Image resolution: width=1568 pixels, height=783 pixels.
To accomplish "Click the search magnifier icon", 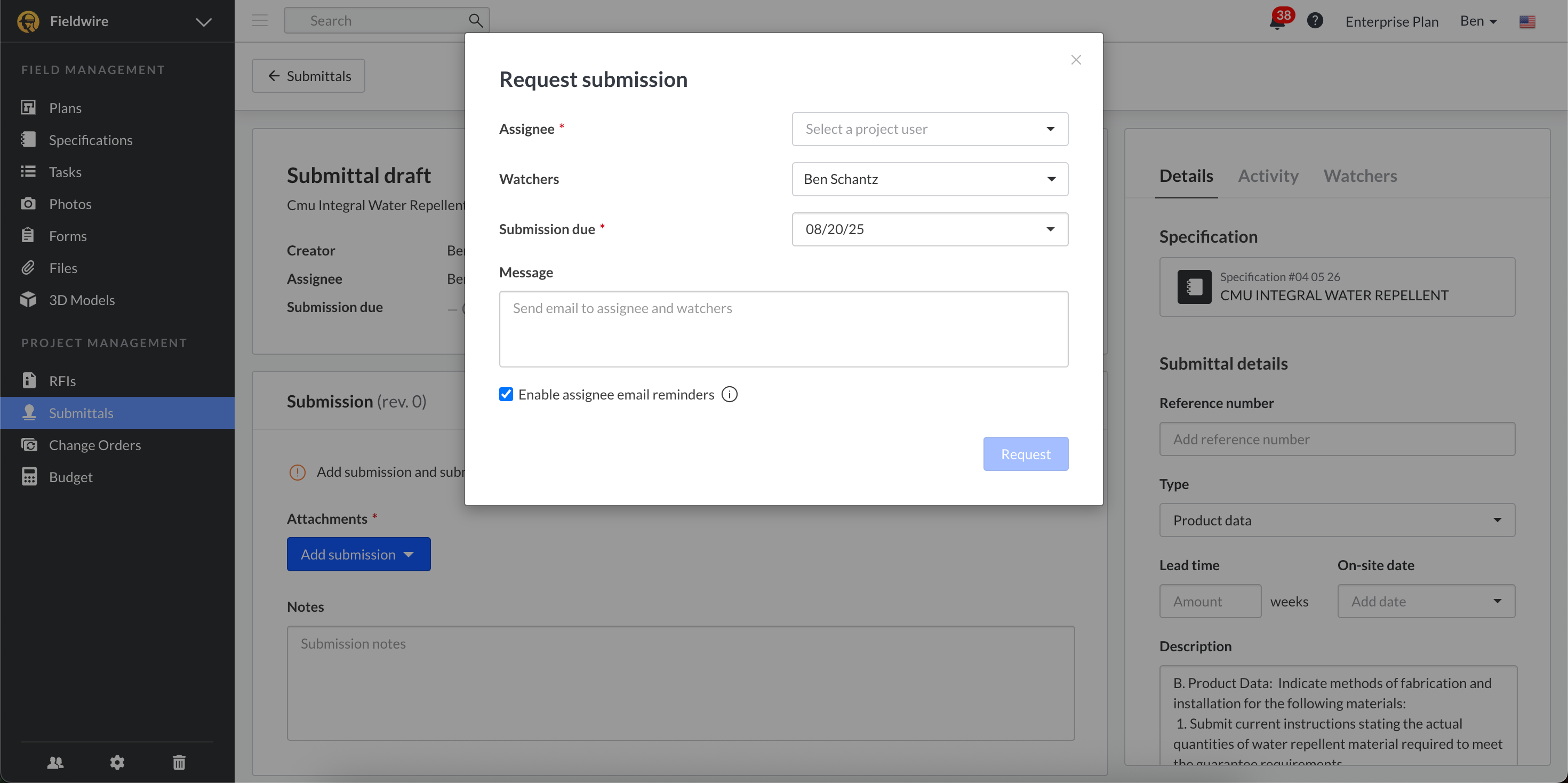I will pos(475,21).
